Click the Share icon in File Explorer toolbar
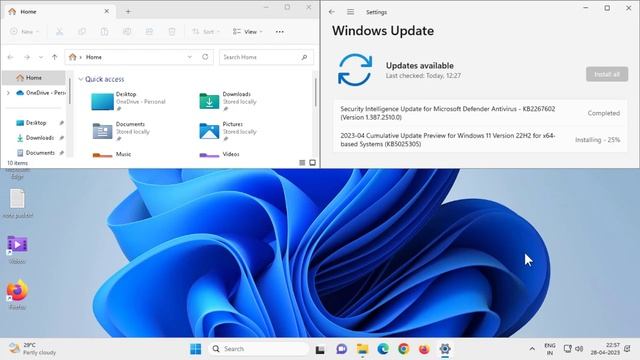The image size is (640, 360). (149, 31)
